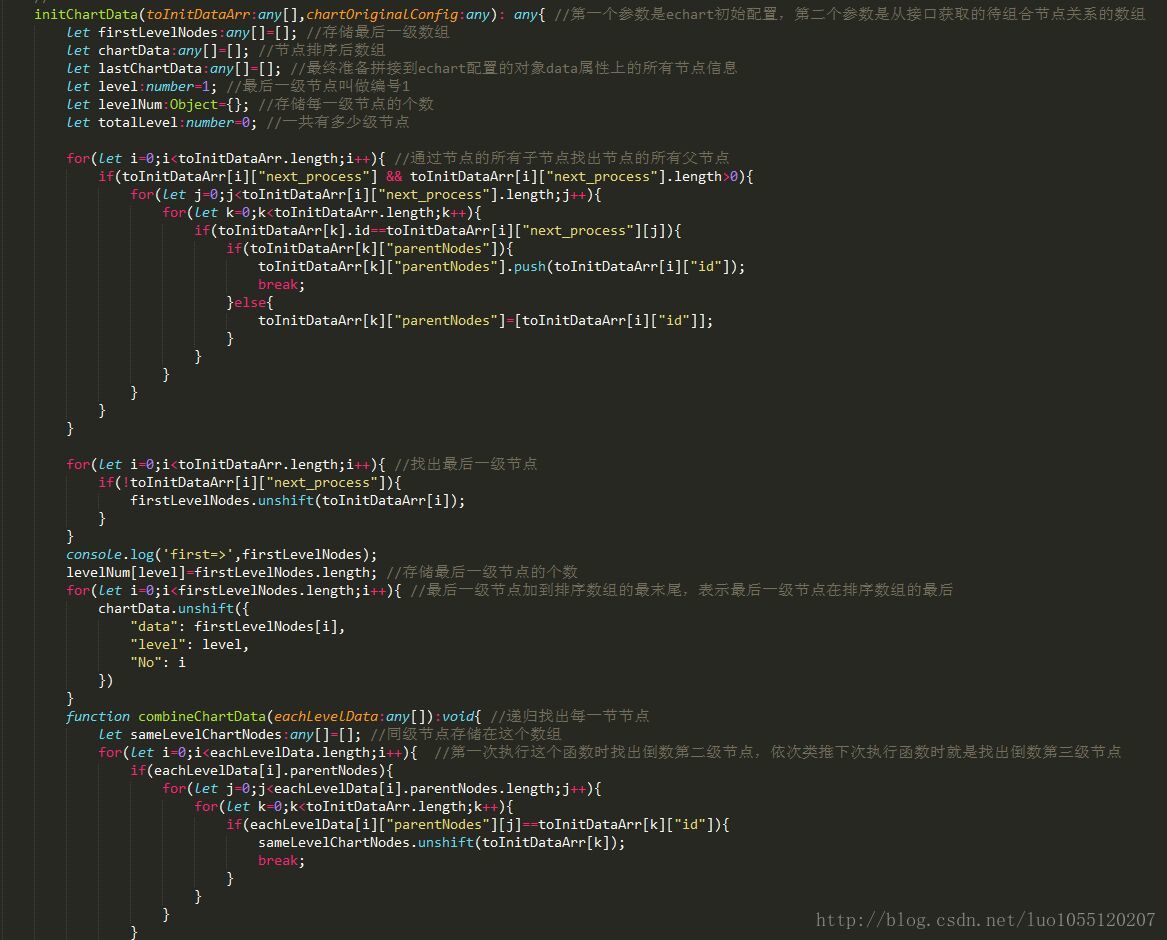The width and height of the screenshot is (1167, 940).
Task: Click 'levelNum[level]=firstLevelNodes.length;' statement
Action: pyautogui.click(x=222, y=572)
